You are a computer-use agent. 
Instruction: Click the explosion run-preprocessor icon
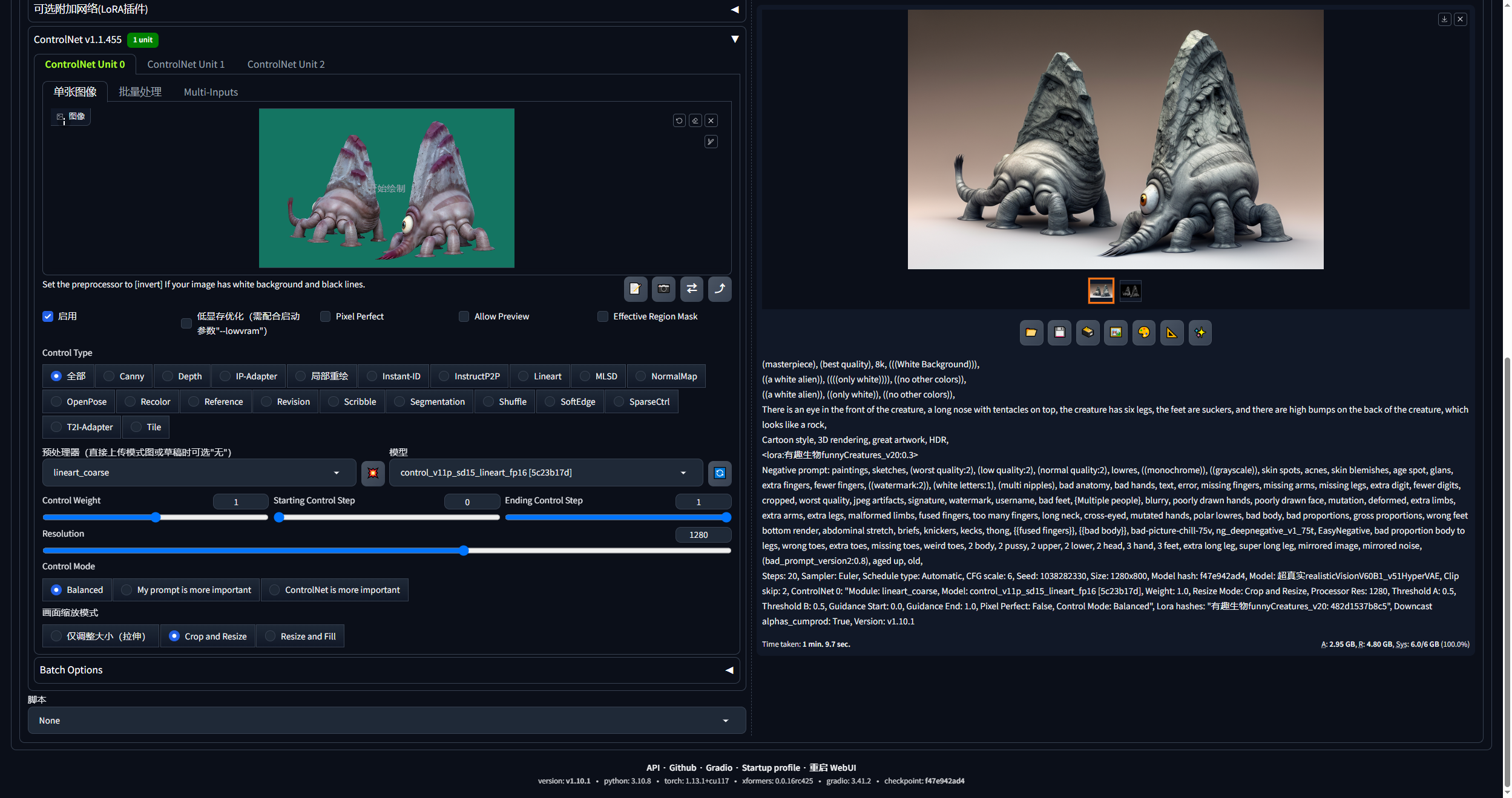coord(373,473)
